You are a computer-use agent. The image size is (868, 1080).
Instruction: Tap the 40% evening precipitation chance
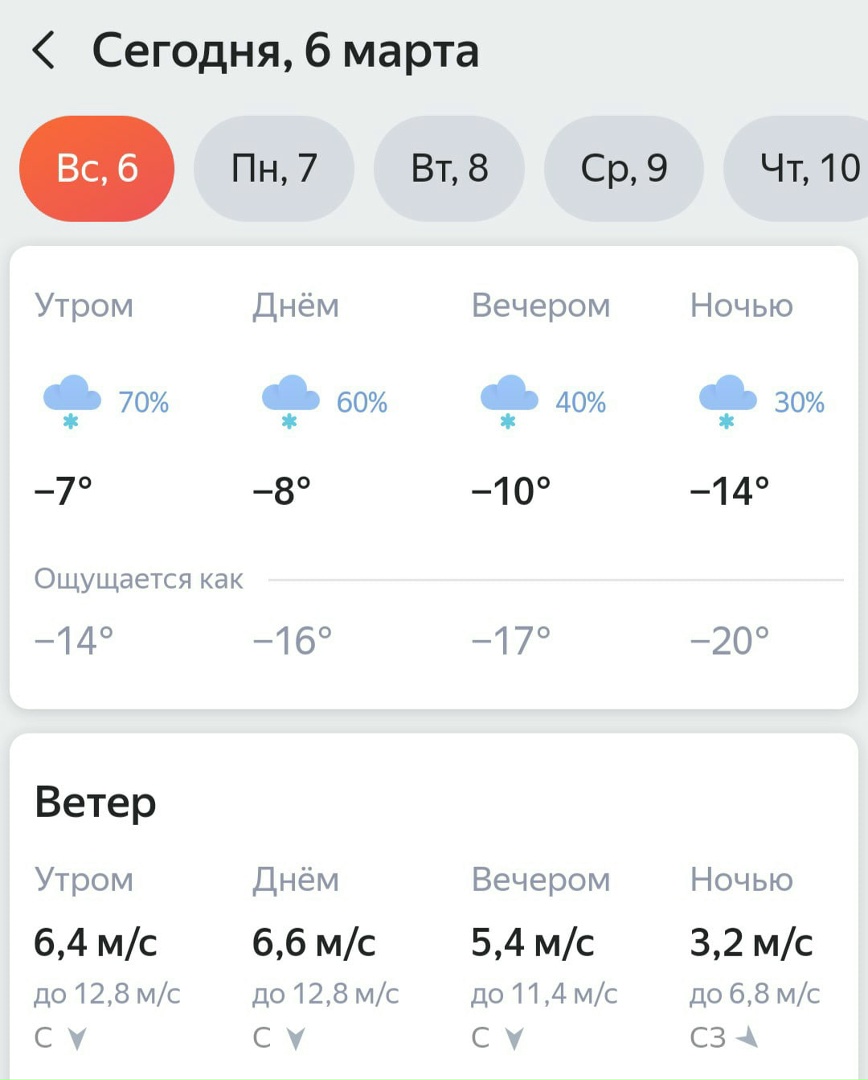pos(581,403)
